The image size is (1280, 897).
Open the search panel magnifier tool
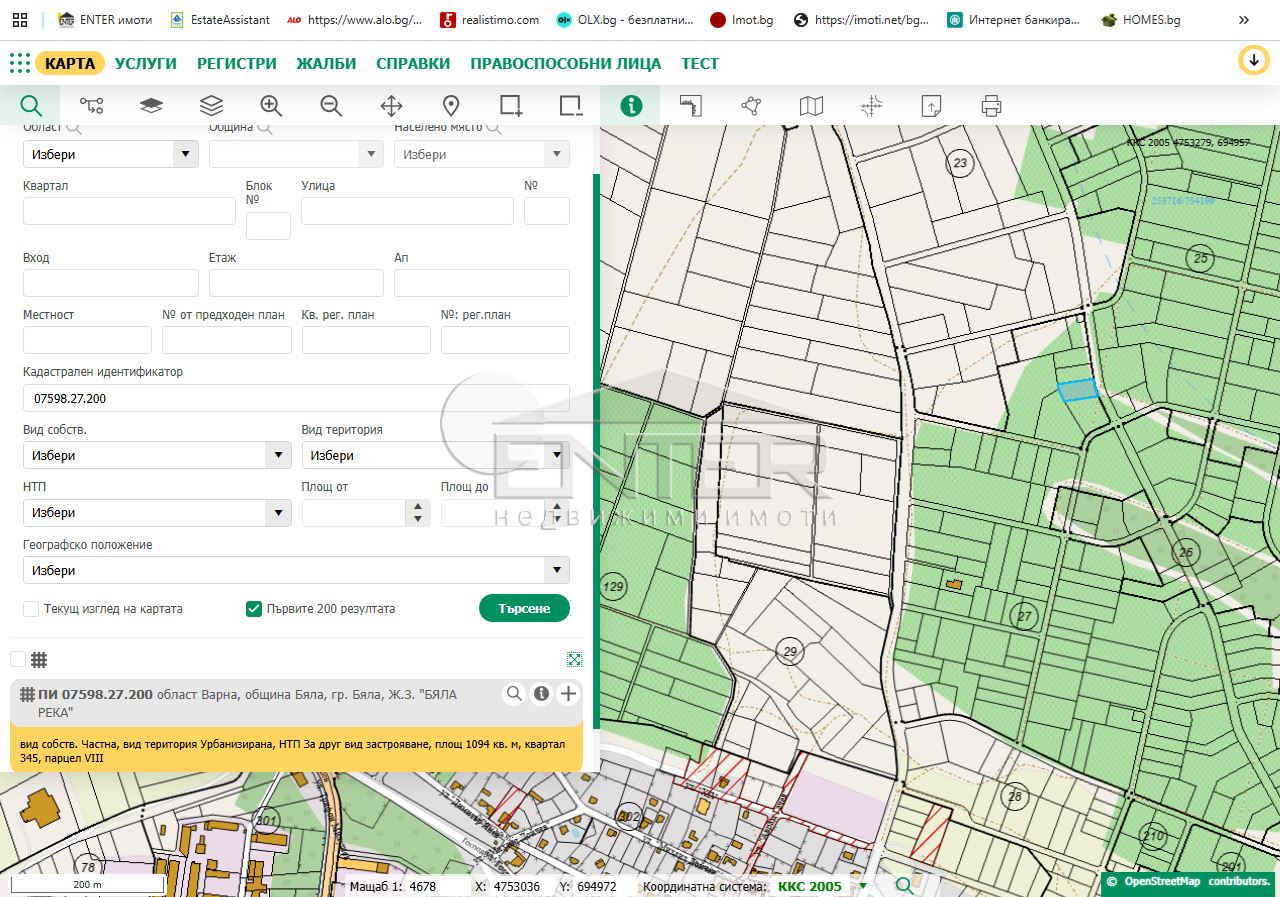pos(30,105)
